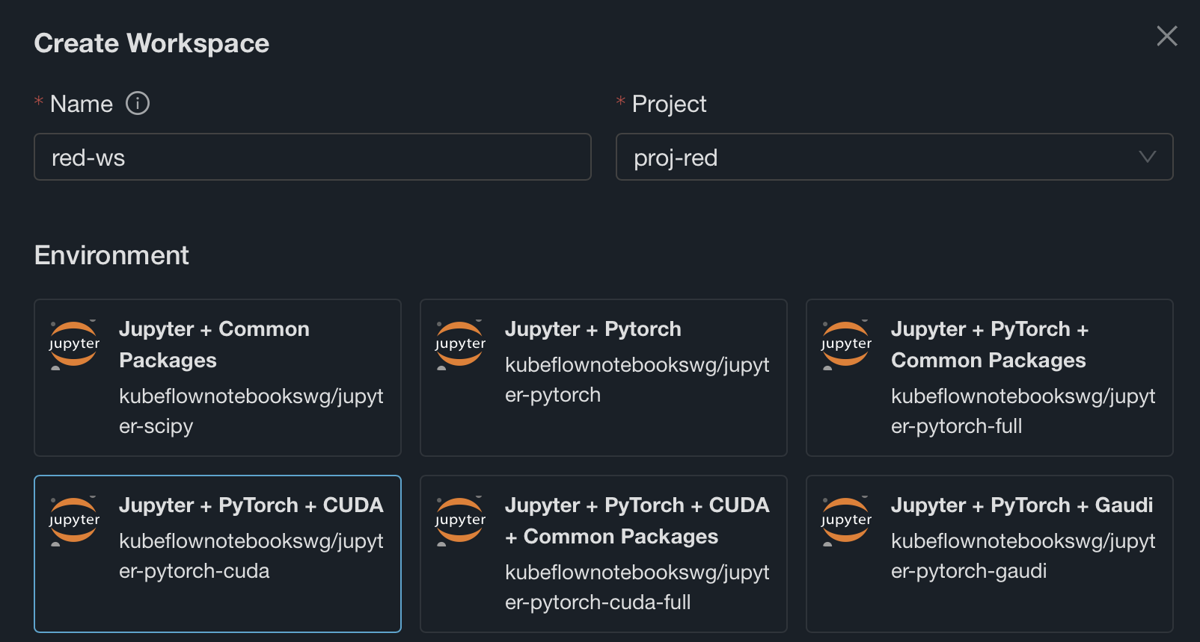Close the Create Workspace dialog

[x=1166, y=37]
